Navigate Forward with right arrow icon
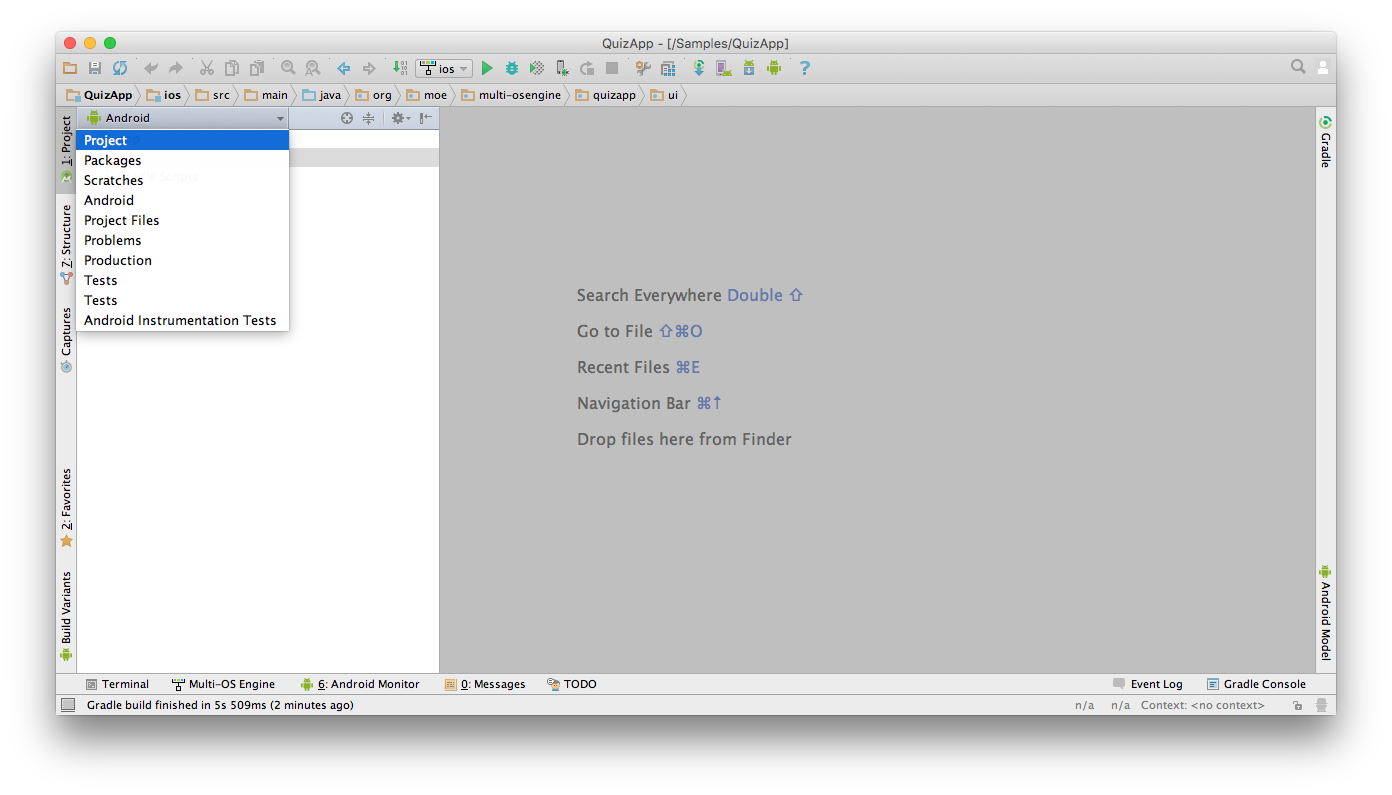This screenshot has height=795, width=1392. coord(369,68)
